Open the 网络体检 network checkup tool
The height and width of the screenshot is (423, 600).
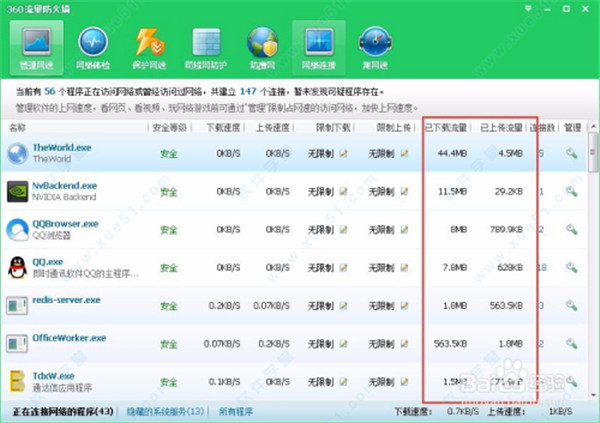[93, 48]
